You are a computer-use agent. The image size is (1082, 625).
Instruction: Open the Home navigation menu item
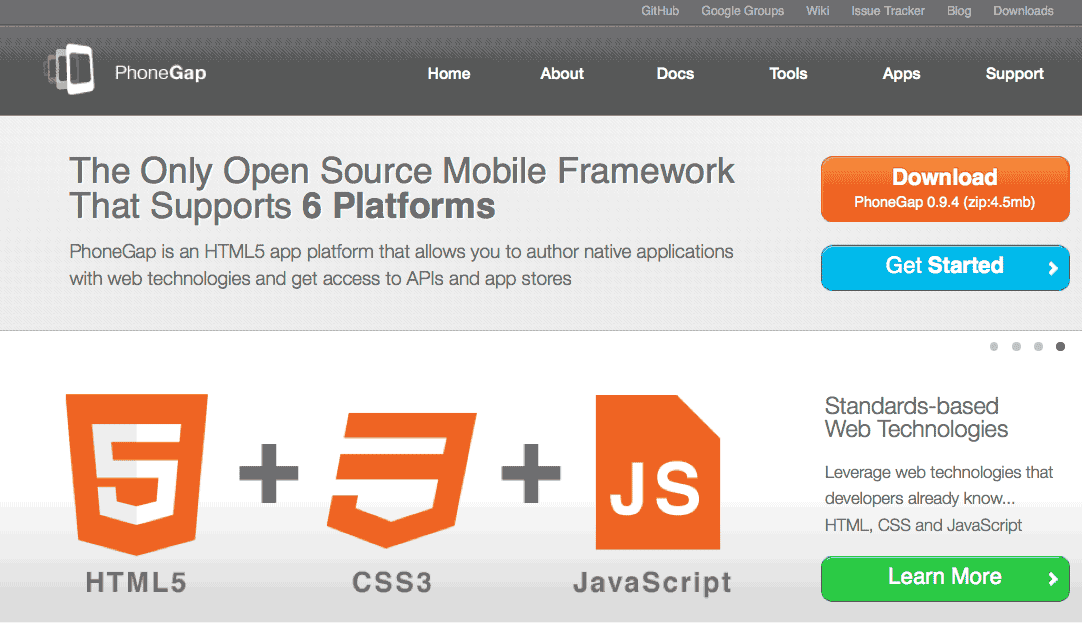pyautogui.click(x=449, y=74)
